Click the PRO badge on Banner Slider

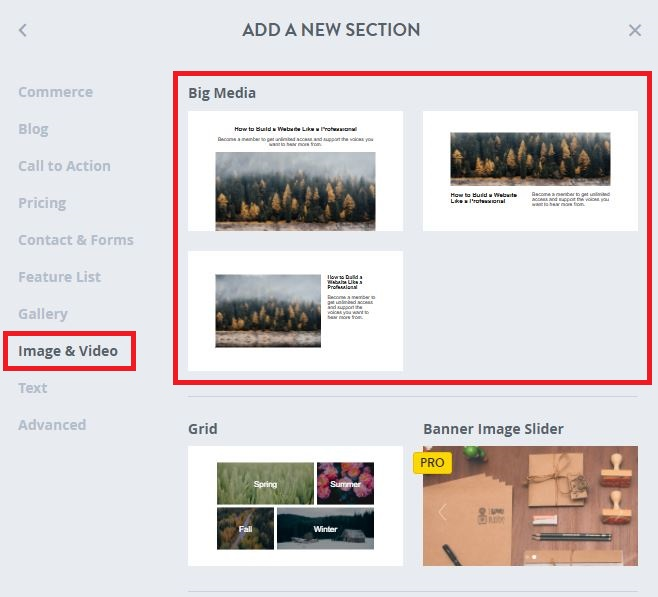click(432, 463)
